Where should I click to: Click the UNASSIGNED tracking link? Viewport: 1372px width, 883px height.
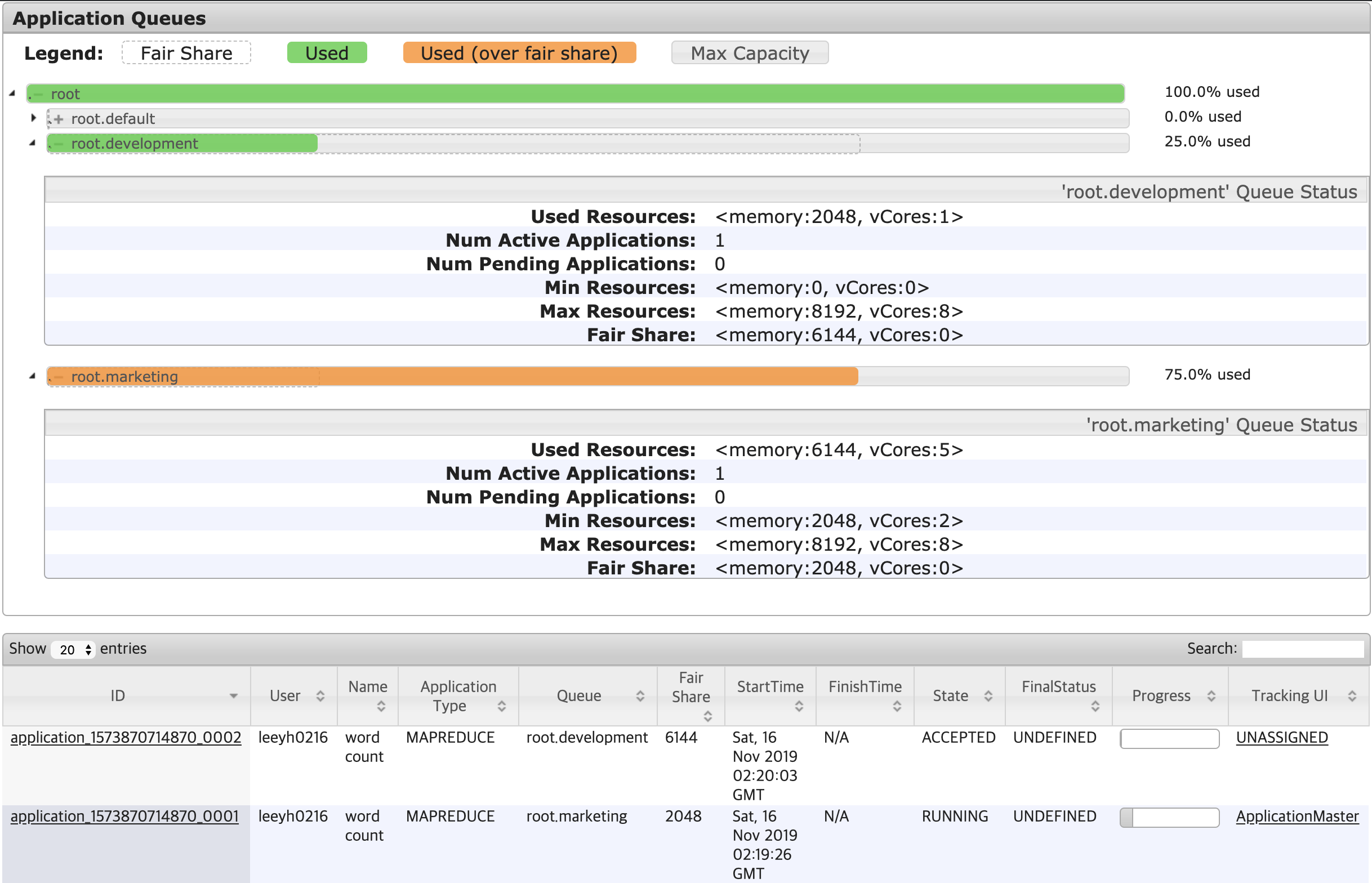click(x=1281, y=738)
